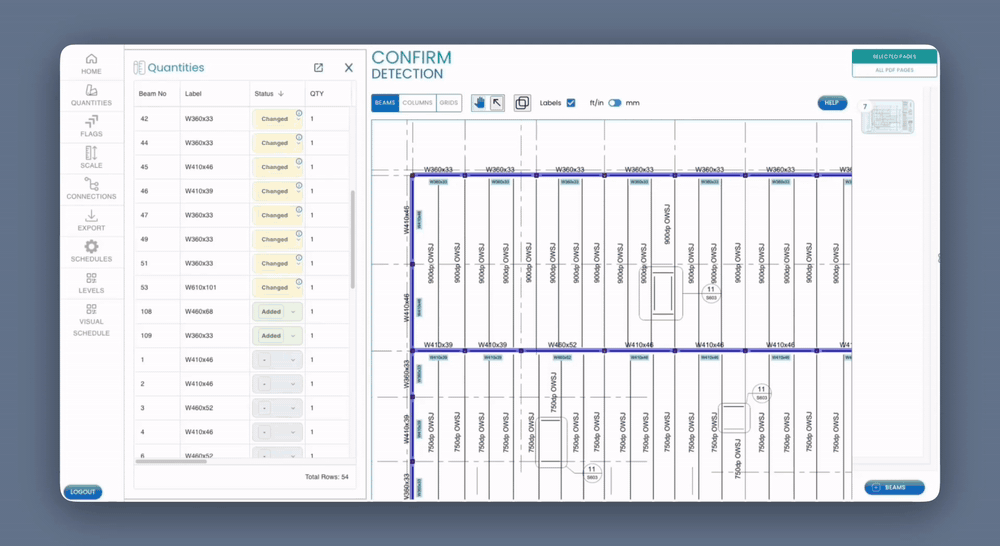Switch to the Grids tab
This screenshot has width=1000, height=546.
[449, 103]
